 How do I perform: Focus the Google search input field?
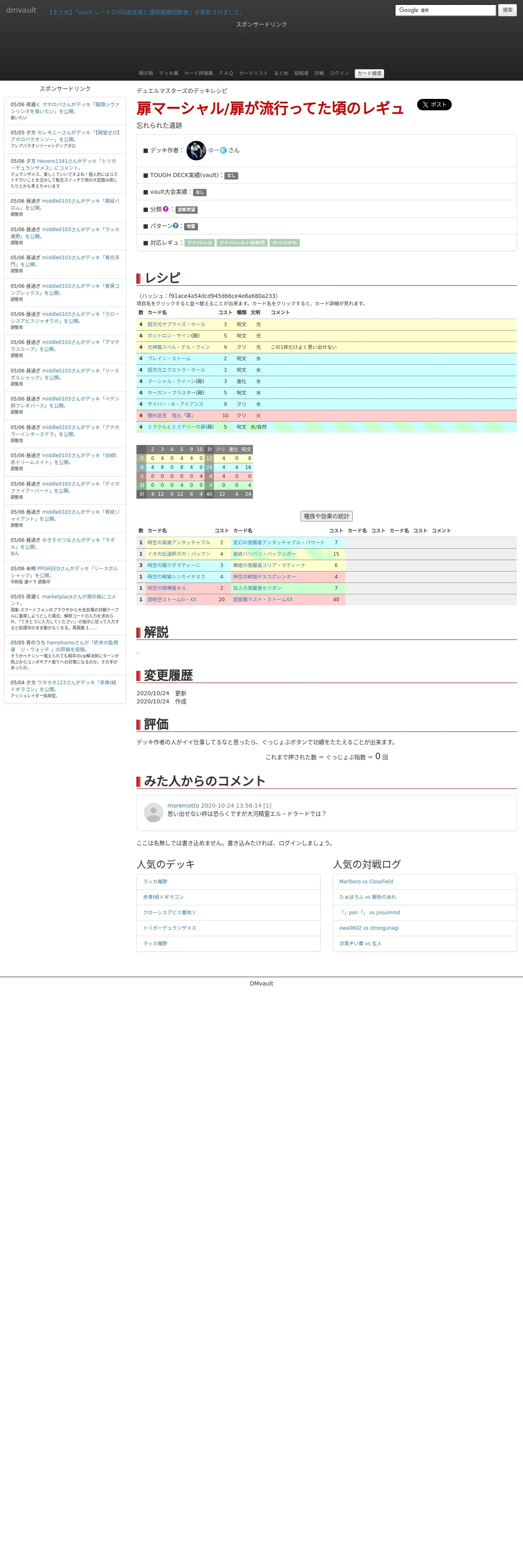coord(445,10)
